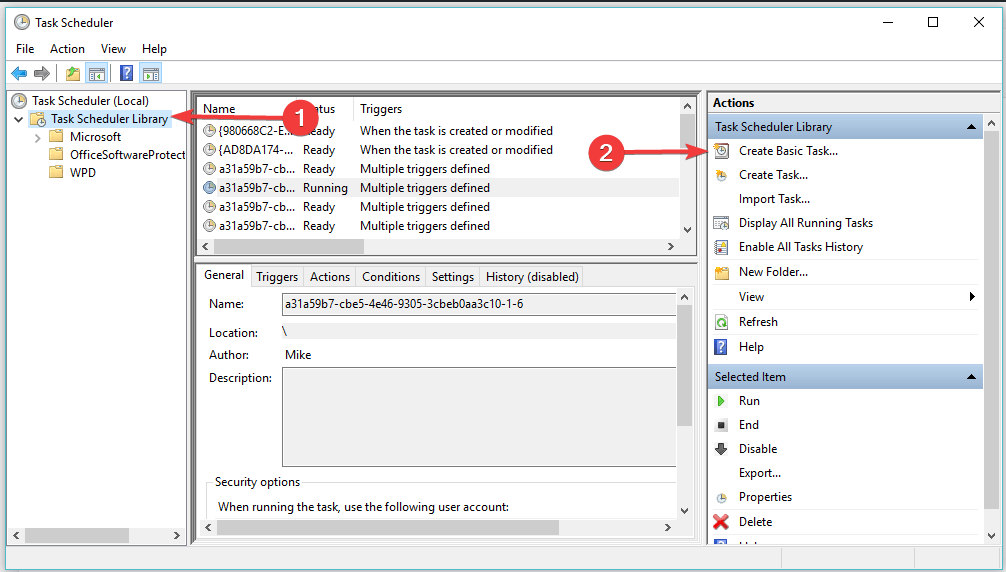
Task: Click the End stop square icon
Action: [721, 425]
